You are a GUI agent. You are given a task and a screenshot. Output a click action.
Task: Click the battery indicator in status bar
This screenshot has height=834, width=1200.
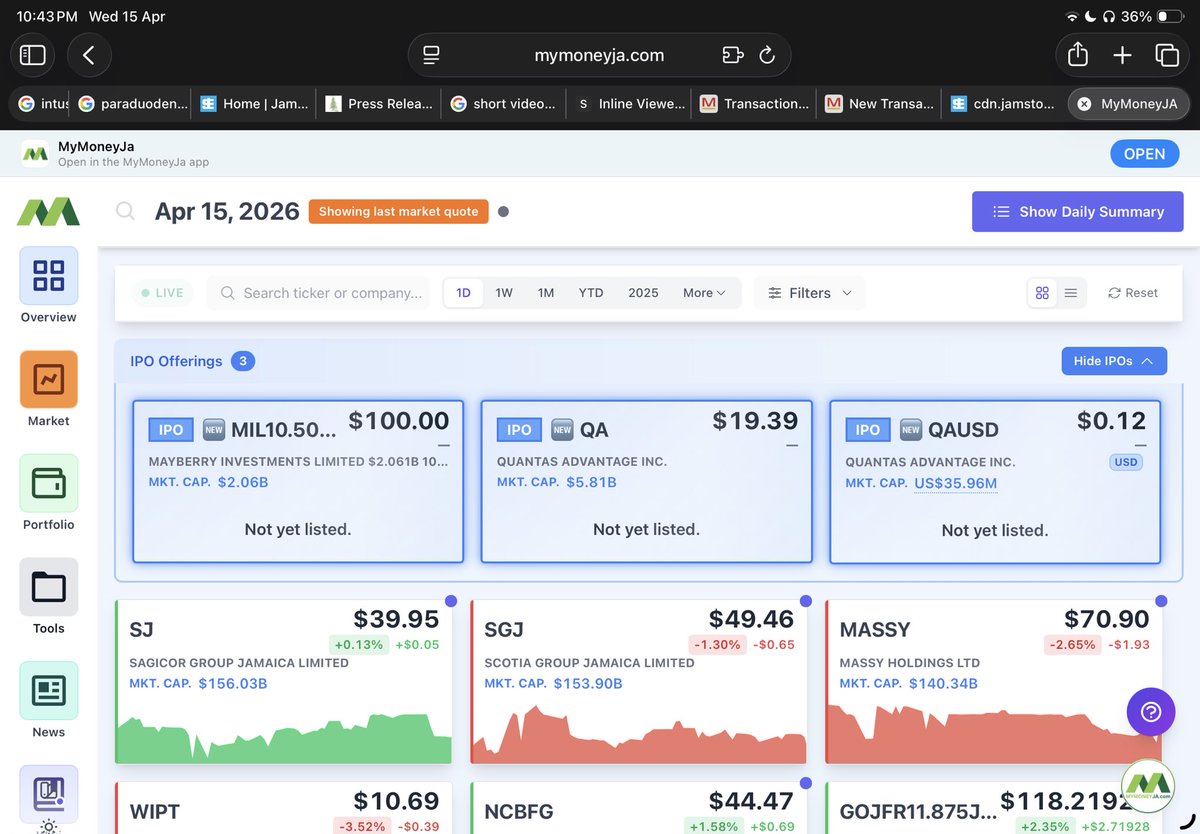coord(1170,17)
